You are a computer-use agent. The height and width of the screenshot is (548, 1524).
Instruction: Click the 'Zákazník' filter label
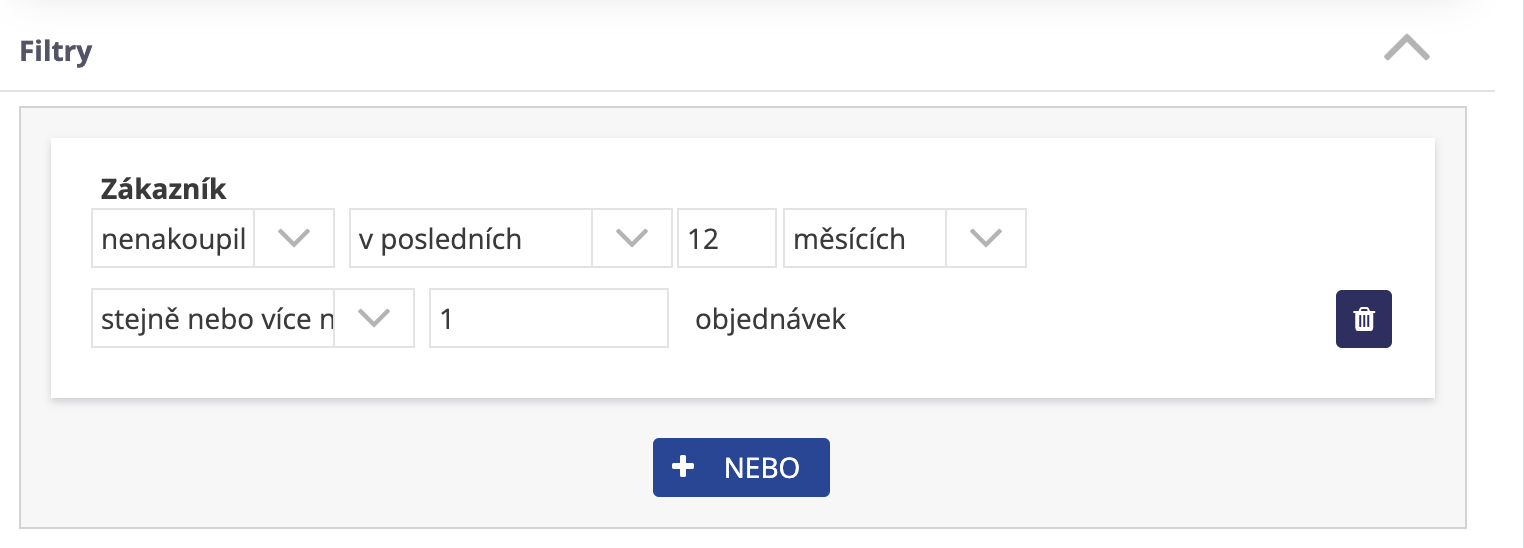point(164,188)
